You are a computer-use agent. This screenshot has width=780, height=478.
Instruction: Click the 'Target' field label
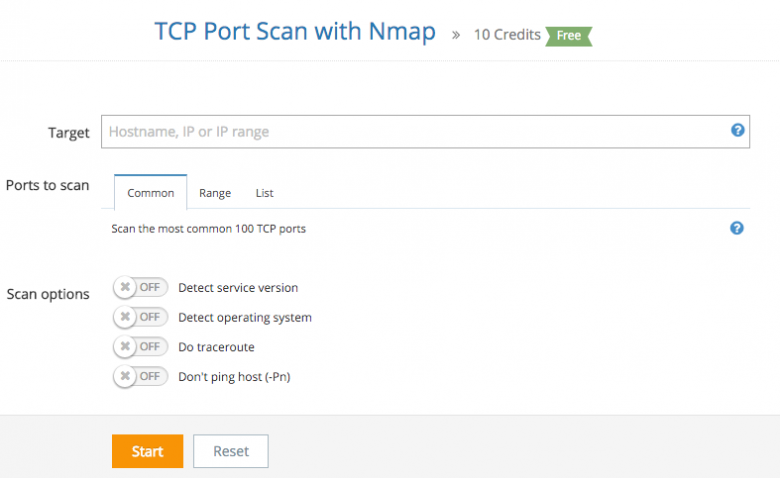tap(69, 133)
